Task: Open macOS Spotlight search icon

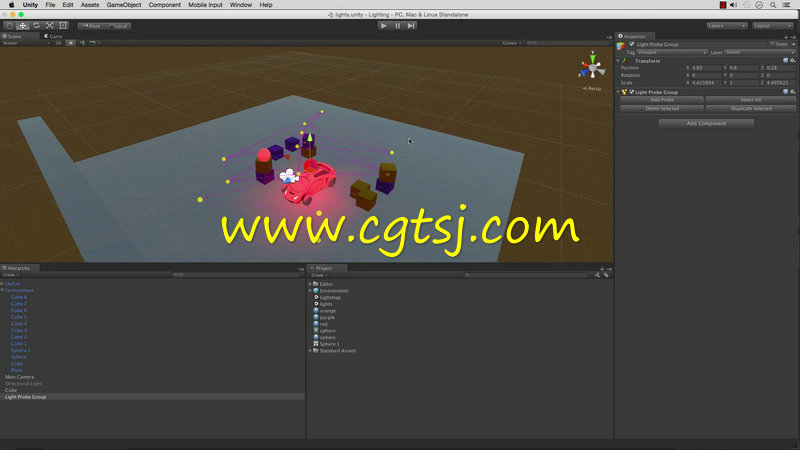Action: (x=773, y=5)
